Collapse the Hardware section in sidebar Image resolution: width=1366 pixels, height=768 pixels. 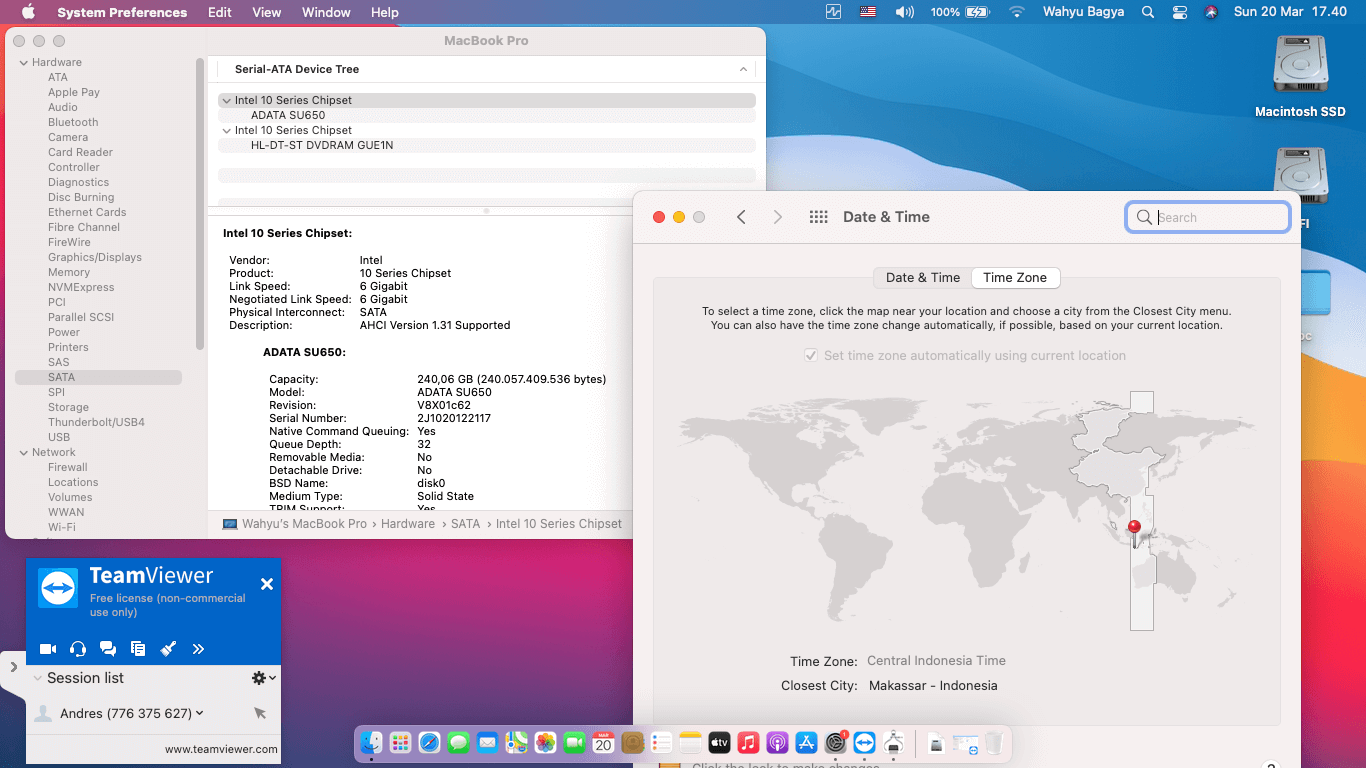click(23, 62)
